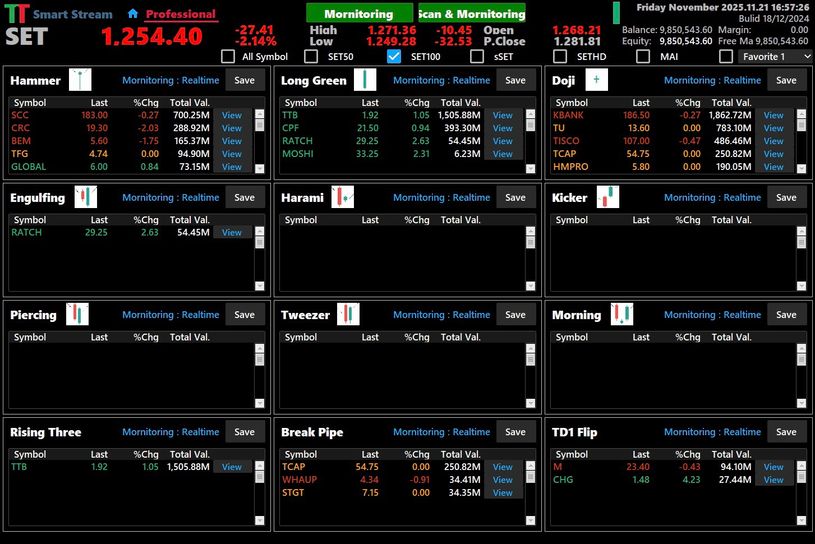Enable the SET50 checkbox
This screenshot has height=544, width=815.
click(311, 57)
